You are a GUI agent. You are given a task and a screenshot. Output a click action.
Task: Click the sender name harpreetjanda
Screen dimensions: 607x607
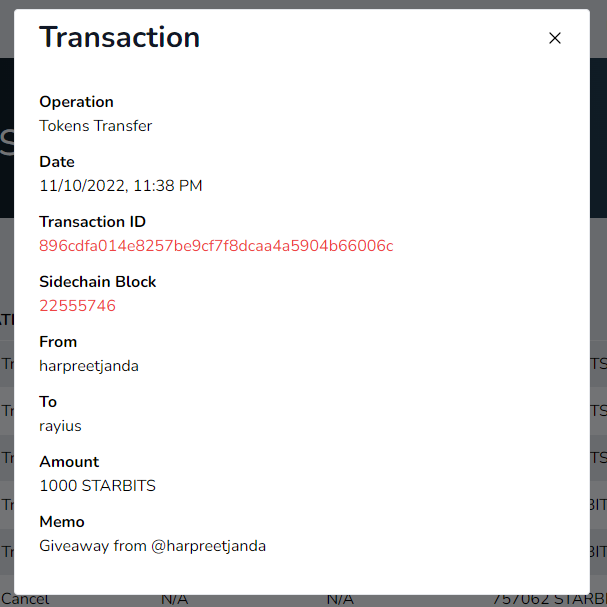click(x=89, y=366)
